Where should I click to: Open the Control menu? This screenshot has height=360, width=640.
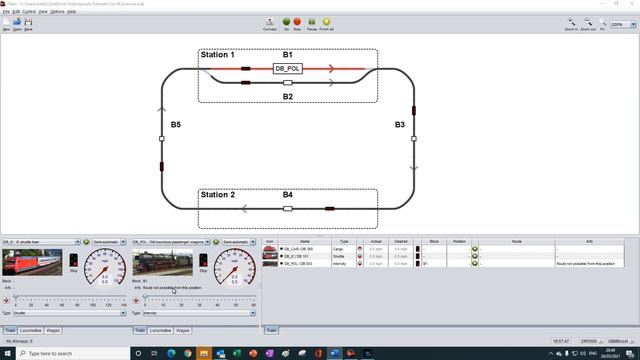tap(29, 12)
